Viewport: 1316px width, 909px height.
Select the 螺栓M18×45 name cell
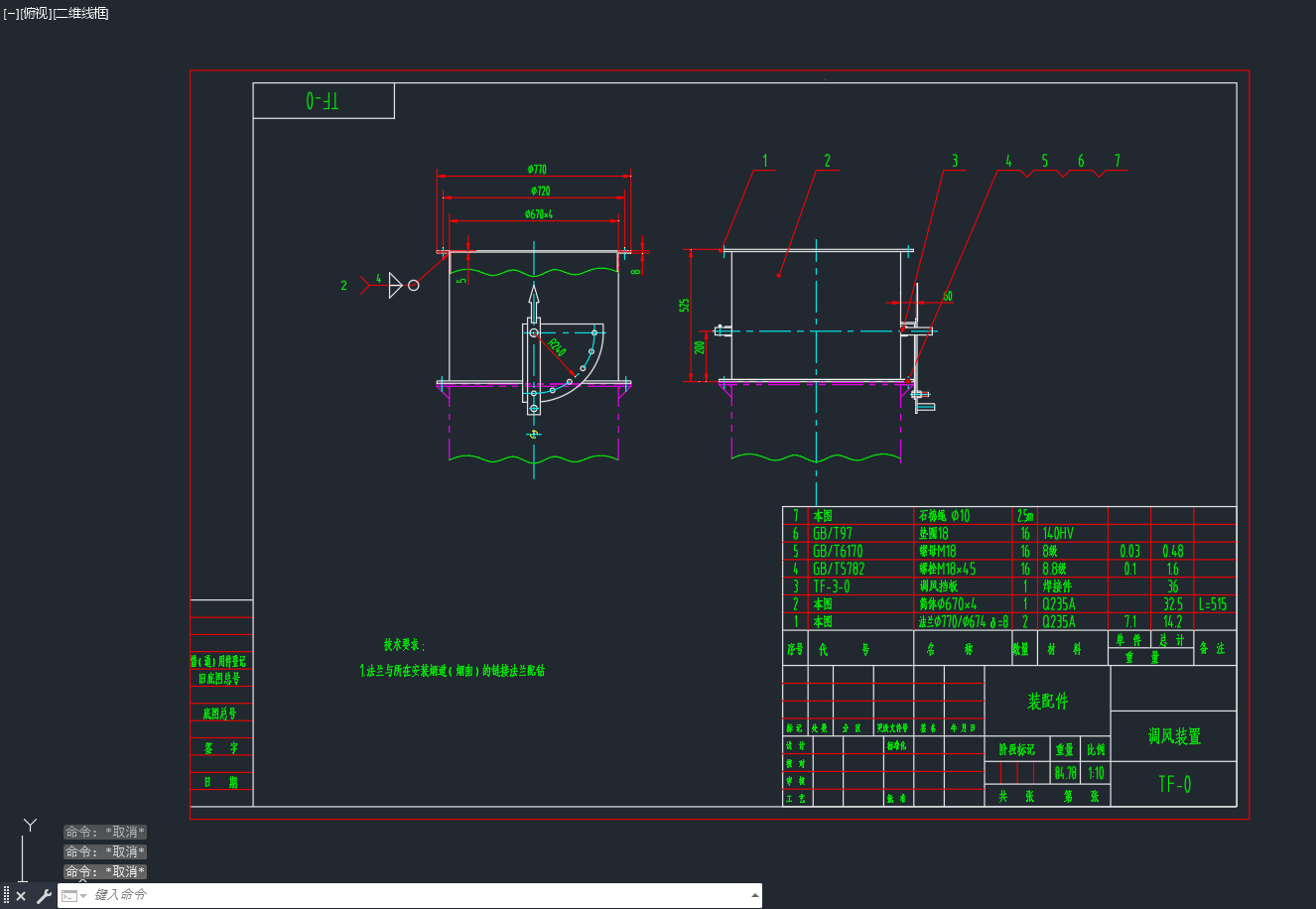tap(947, 569)
